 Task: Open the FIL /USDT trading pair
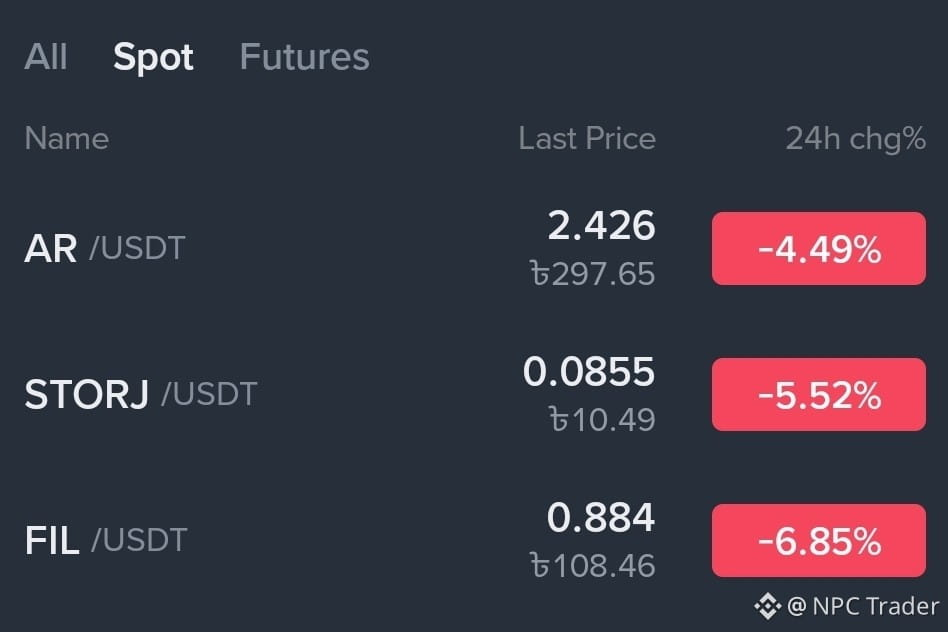[x=106, y=540]
